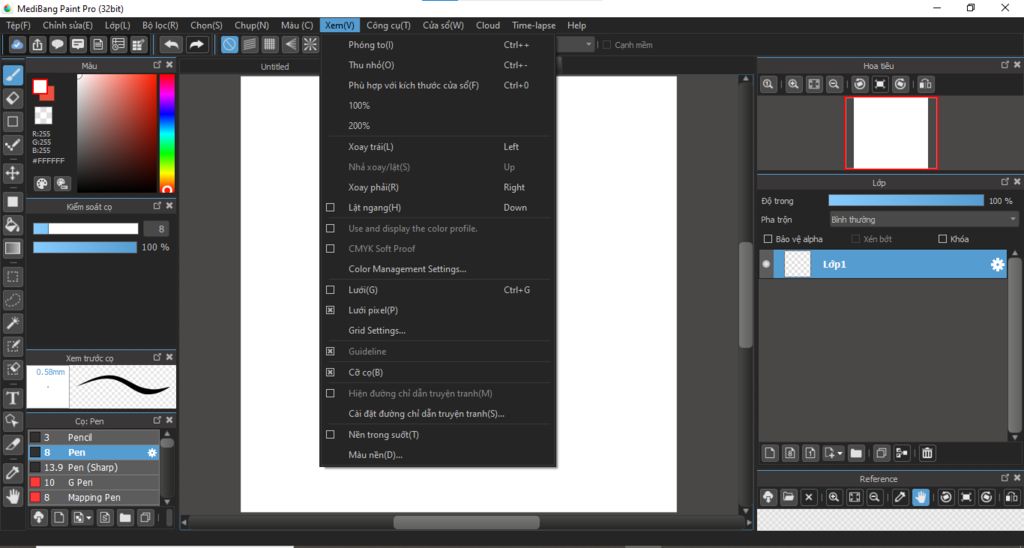Open reference image folder icon
The image size is (1024, 548).
tap(789, 497)
